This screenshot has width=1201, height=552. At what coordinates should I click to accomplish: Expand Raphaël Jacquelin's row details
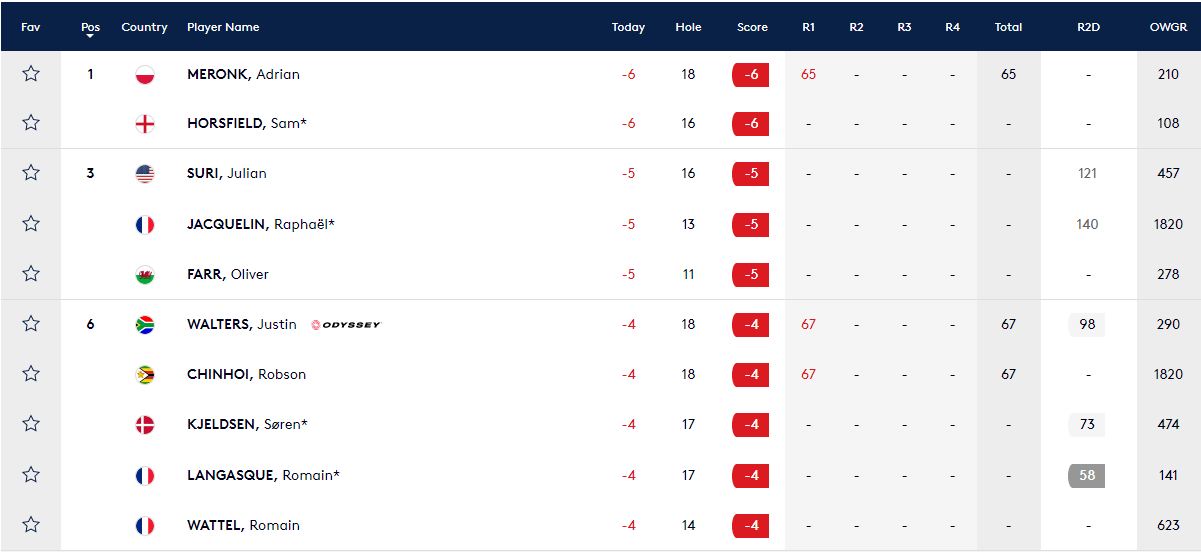click(x=600, y=224)
